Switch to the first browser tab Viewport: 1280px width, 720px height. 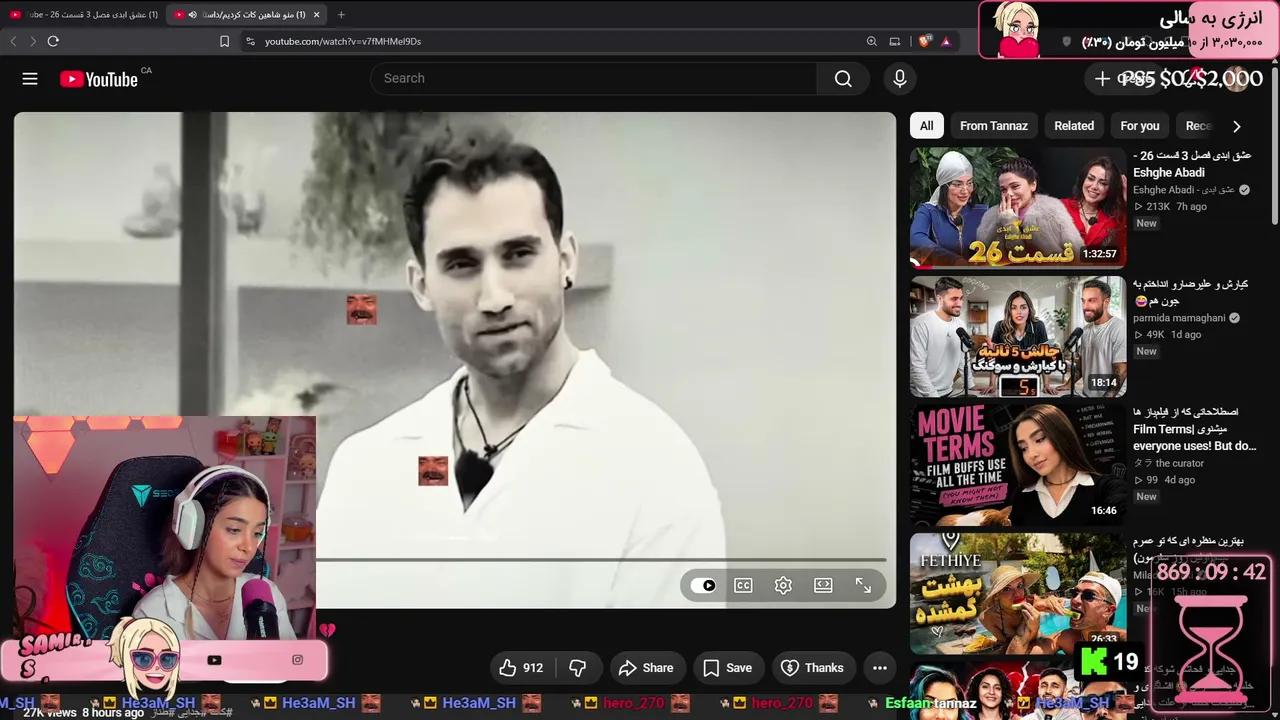coord(82,15)
